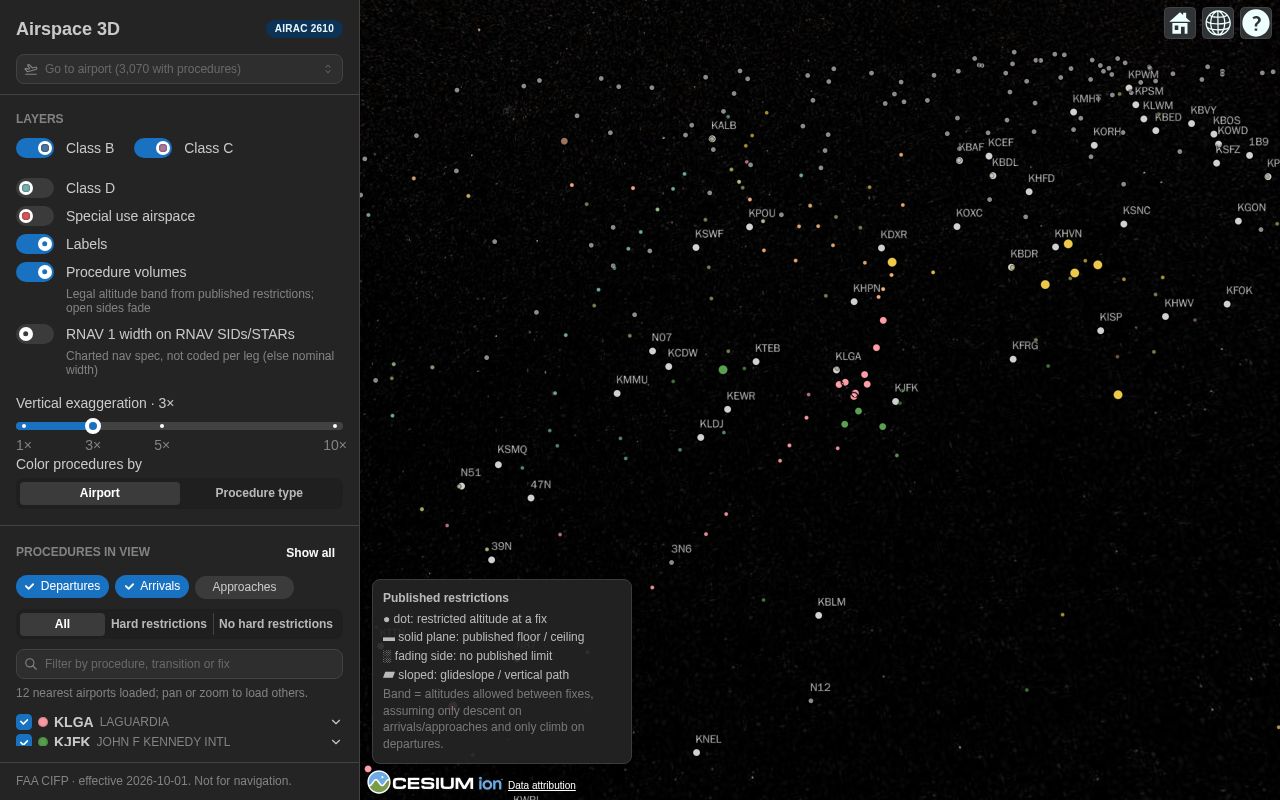This screenshot has height=800, width=1280.
Task: Select Hard restrictions filter
Action: pos(159,624)
